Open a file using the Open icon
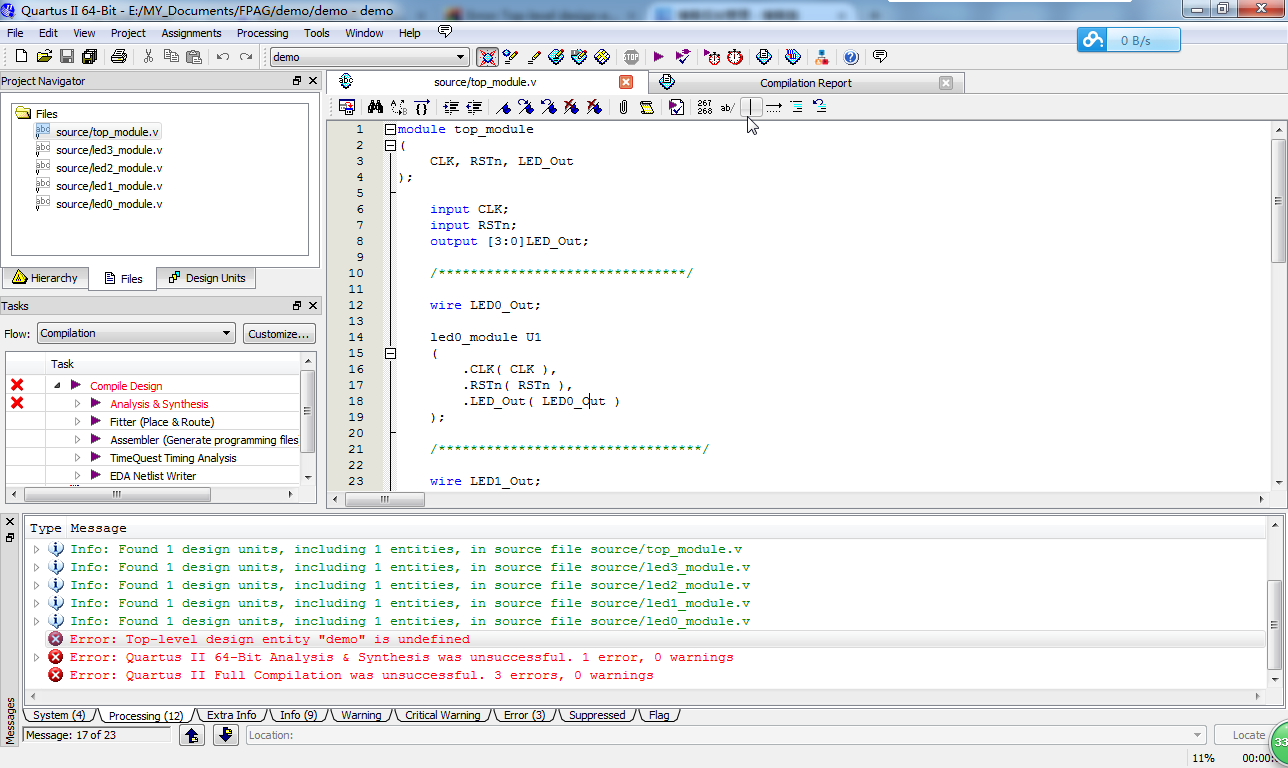This screenshot has height=768, width=1288. (x=44, y=57)
